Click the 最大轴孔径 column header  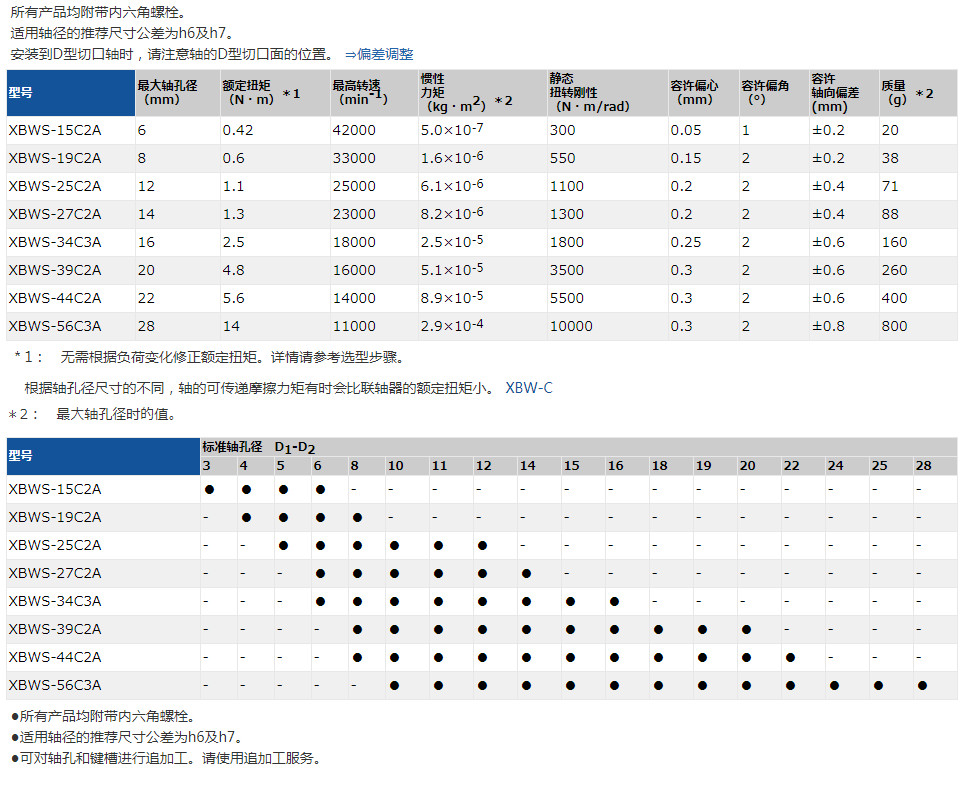click(177, 93)
